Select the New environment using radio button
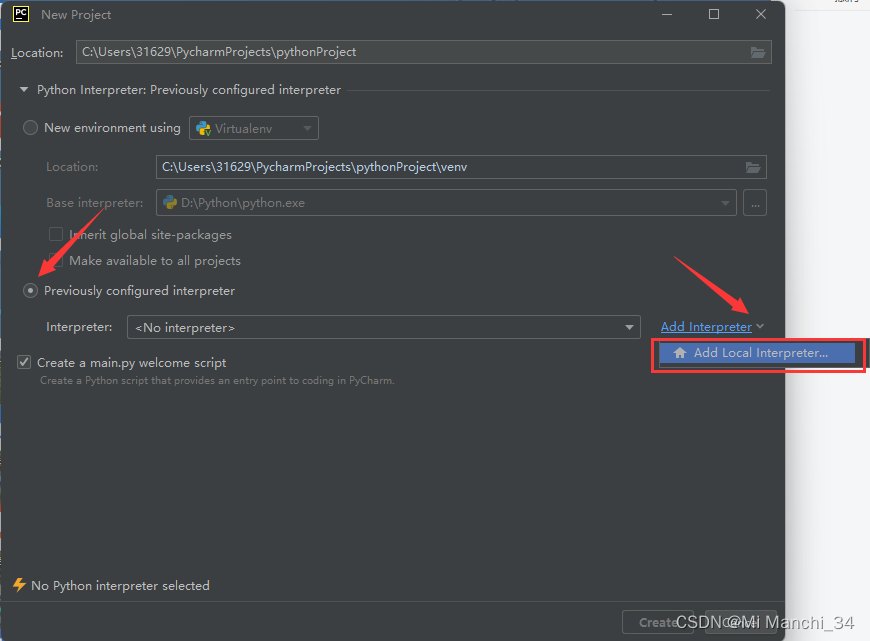This screenshot has width=870, height=641. pyautogui.click(x=30, y=128)
